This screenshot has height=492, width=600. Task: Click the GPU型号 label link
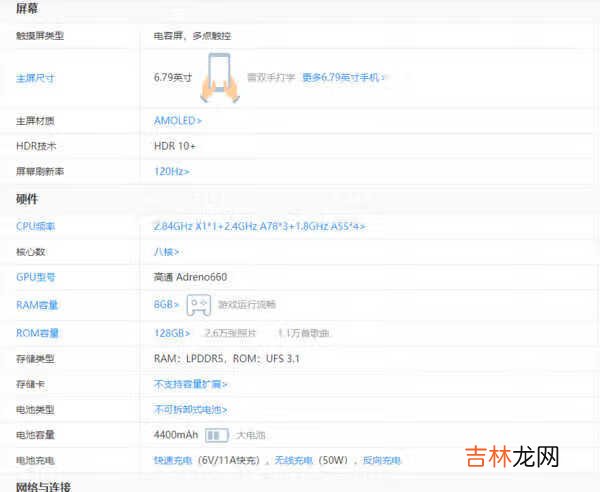pyautogui.click(x=36, y=276)
